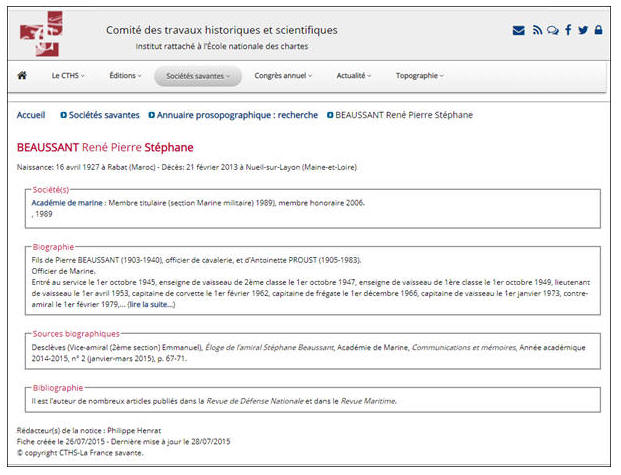621x475 pixels.
Task: Go to home via house icon
Action: coord(22,75)
